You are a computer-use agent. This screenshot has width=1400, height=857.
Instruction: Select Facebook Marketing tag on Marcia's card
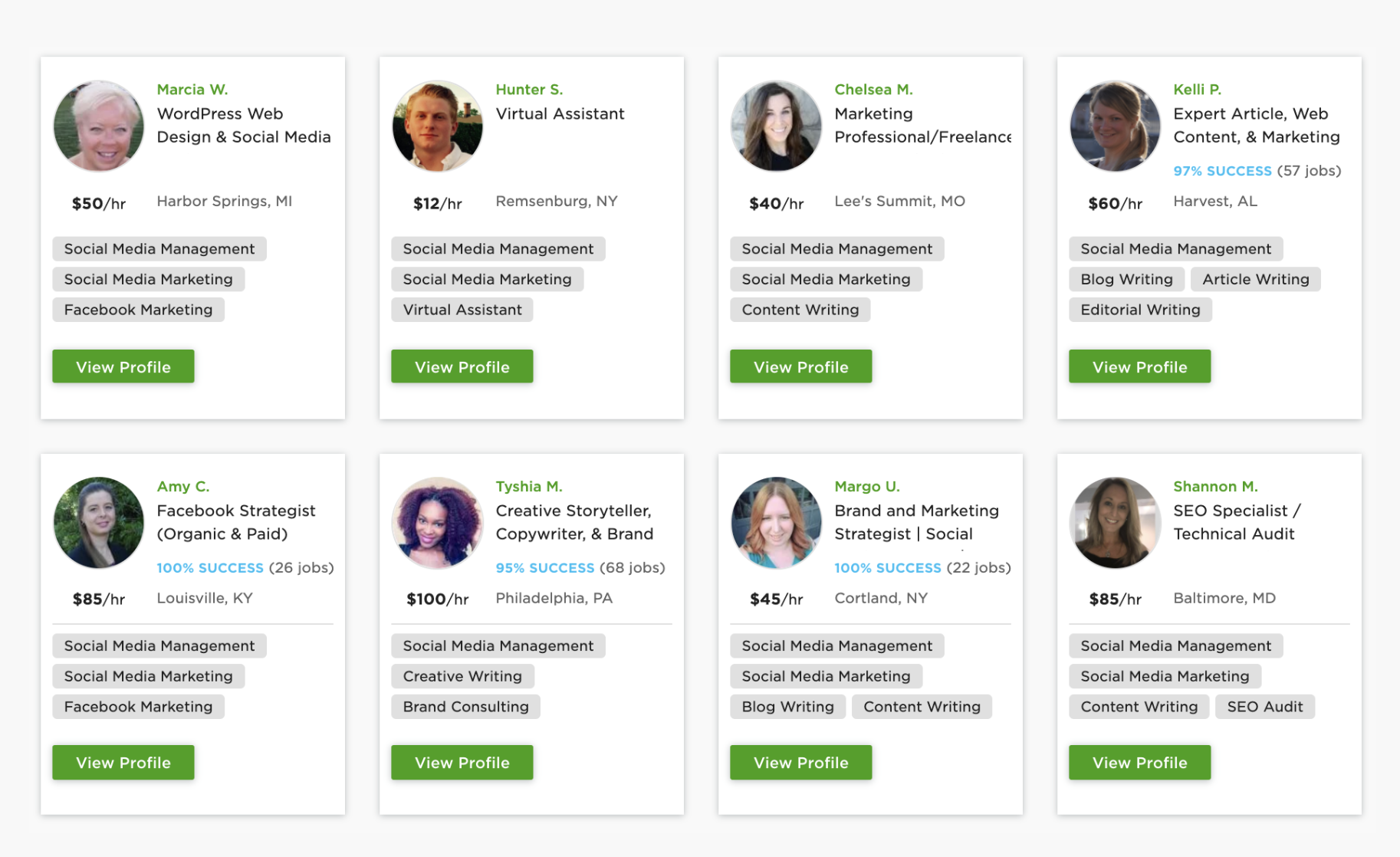coord(139,310)
